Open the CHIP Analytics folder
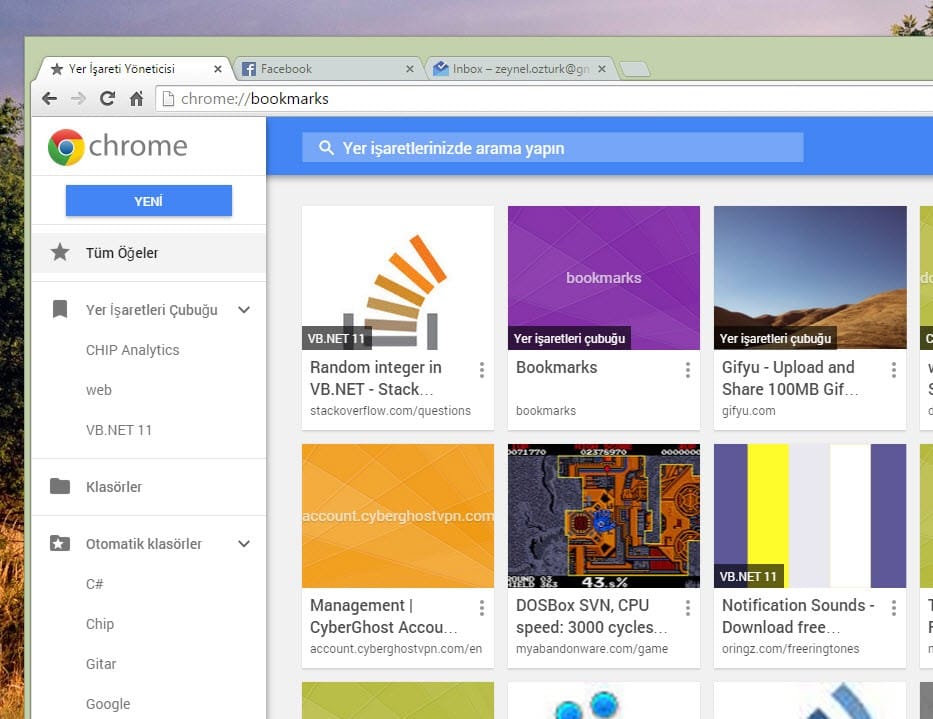The height and width of the screenshot is (719, 933). tap(133, 350)
